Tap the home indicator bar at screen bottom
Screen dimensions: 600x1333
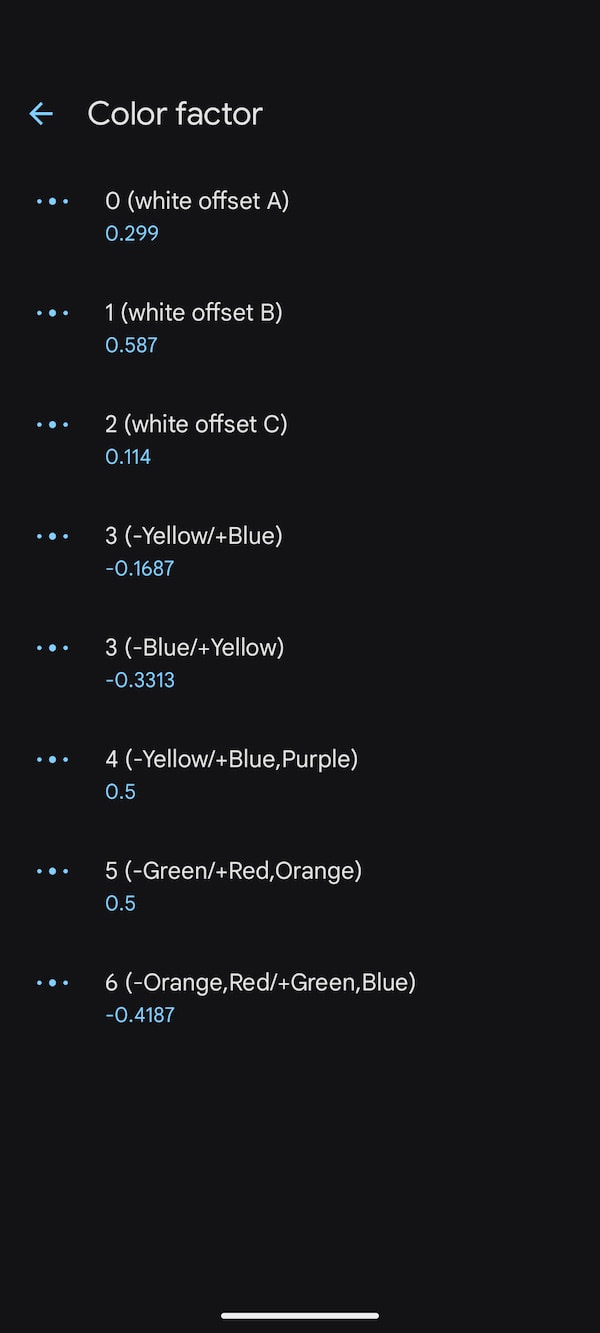click(300, 1316)
